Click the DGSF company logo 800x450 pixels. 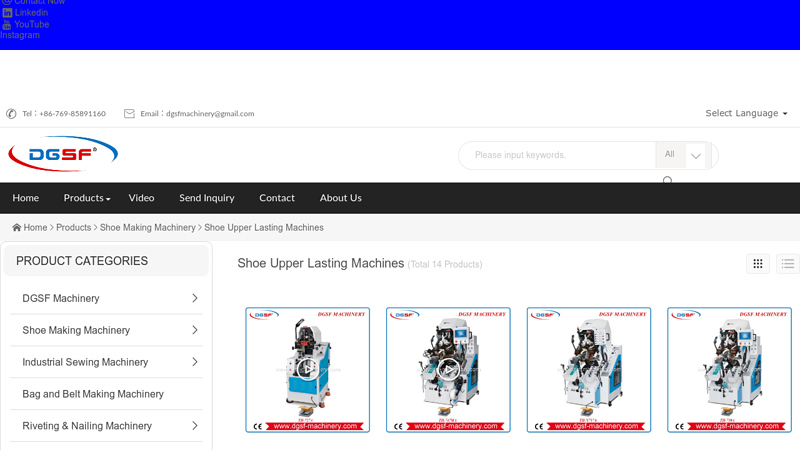click(x=63, y=154)
